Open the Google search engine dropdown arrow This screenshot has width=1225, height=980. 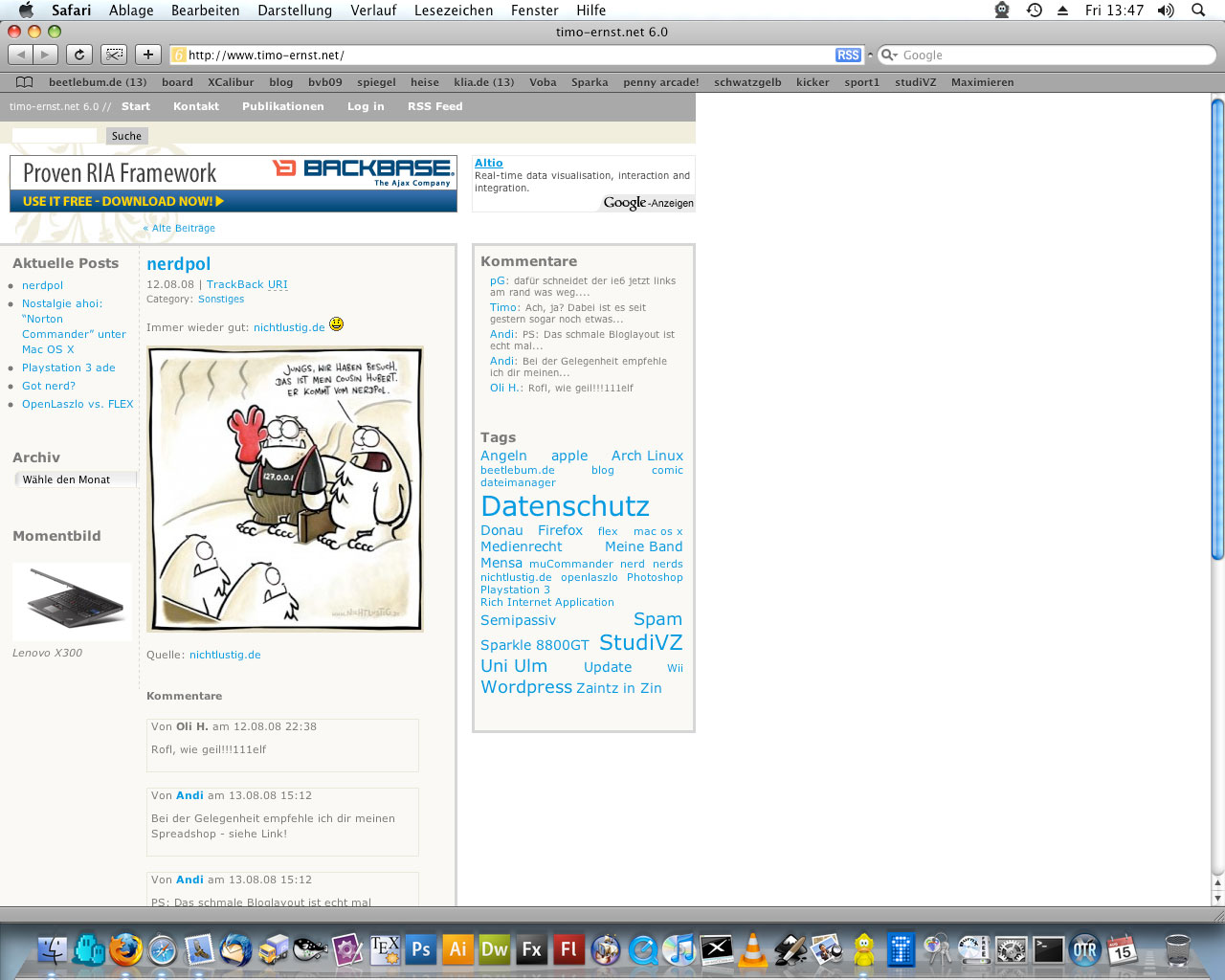tap(888, 56)
